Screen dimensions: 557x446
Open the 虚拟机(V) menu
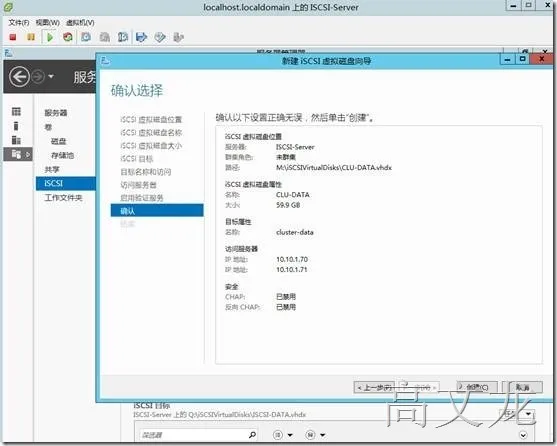80,23
